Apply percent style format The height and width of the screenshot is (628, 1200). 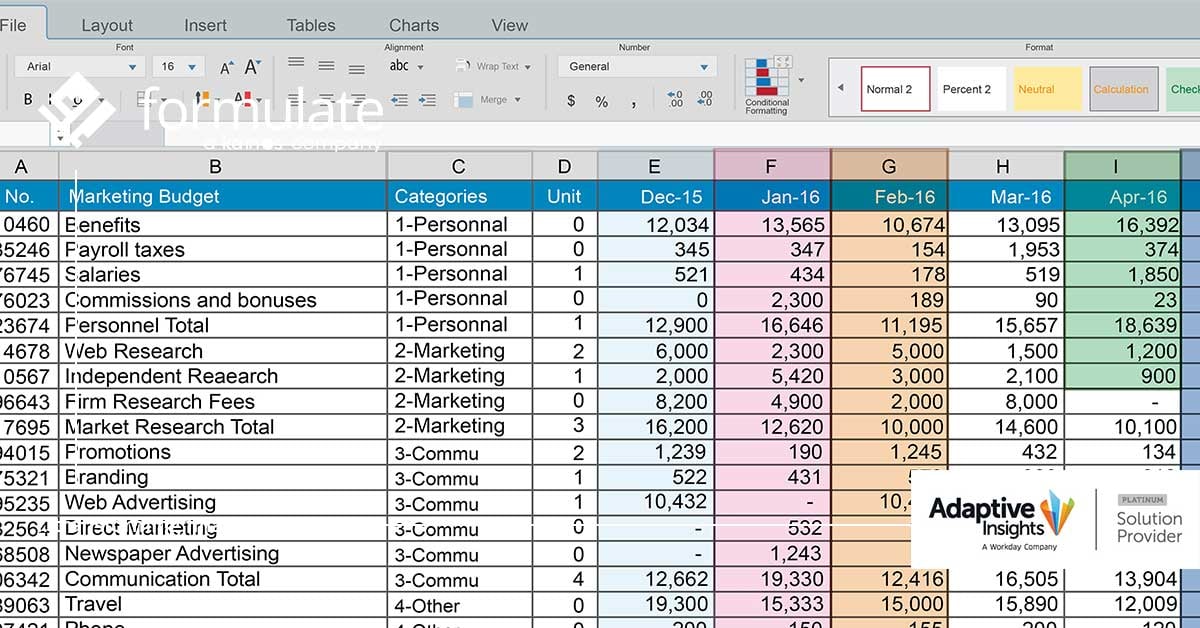(x=601, y=101)
